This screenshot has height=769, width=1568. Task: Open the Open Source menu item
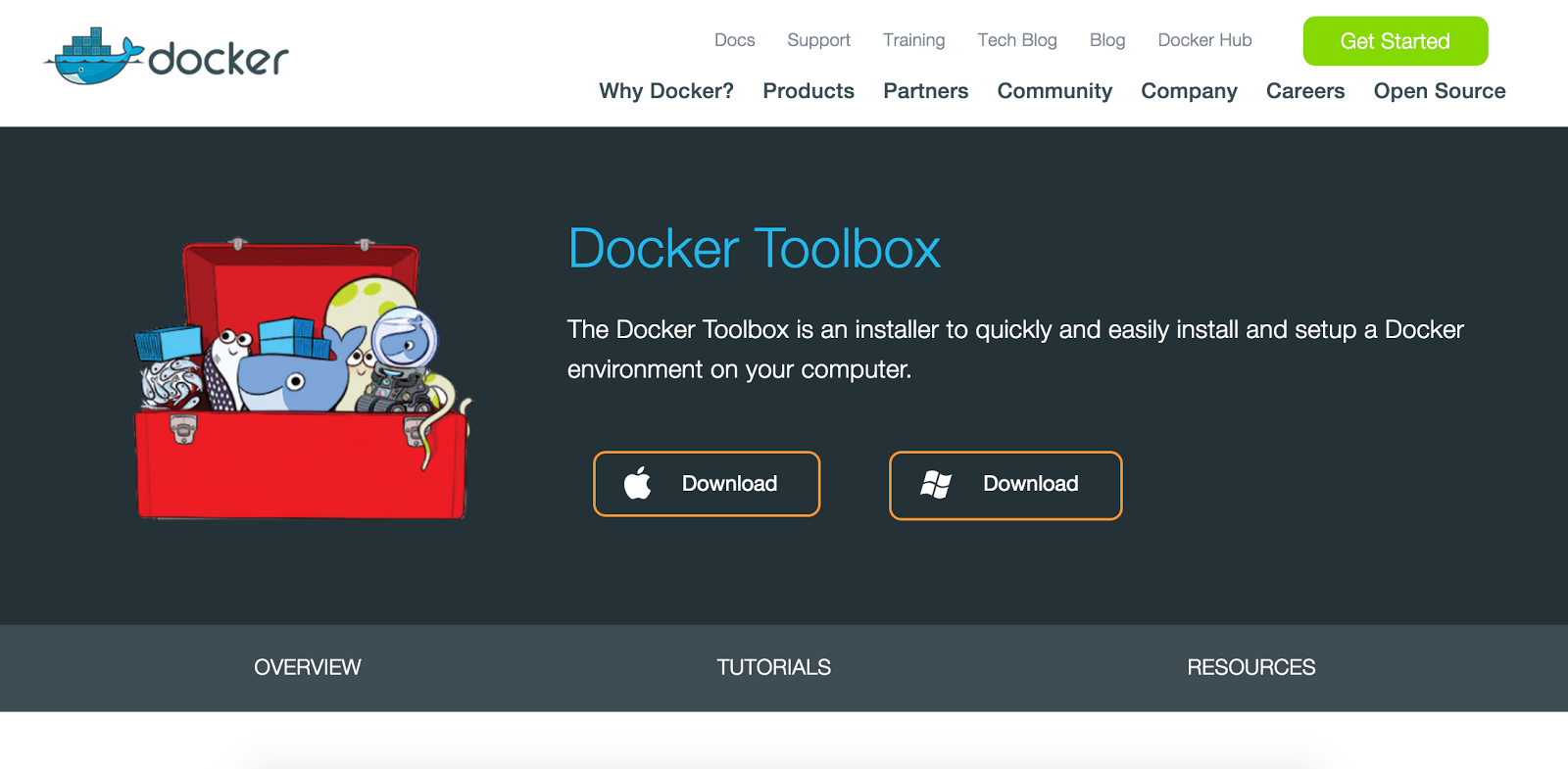click(1440, 91)
